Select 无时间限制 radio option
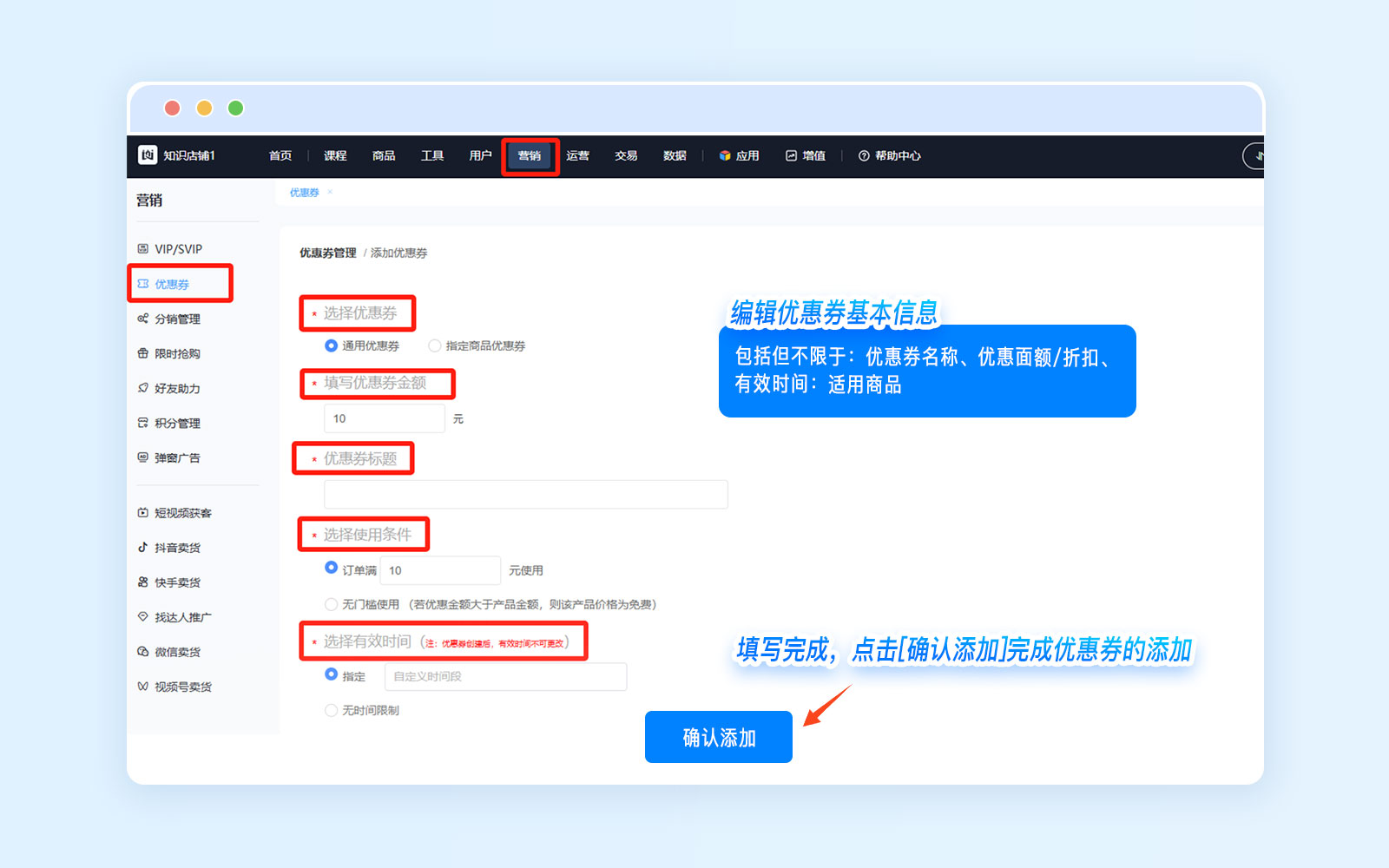The height and width of the screenshot is (868, 1389). coord(331,710)
